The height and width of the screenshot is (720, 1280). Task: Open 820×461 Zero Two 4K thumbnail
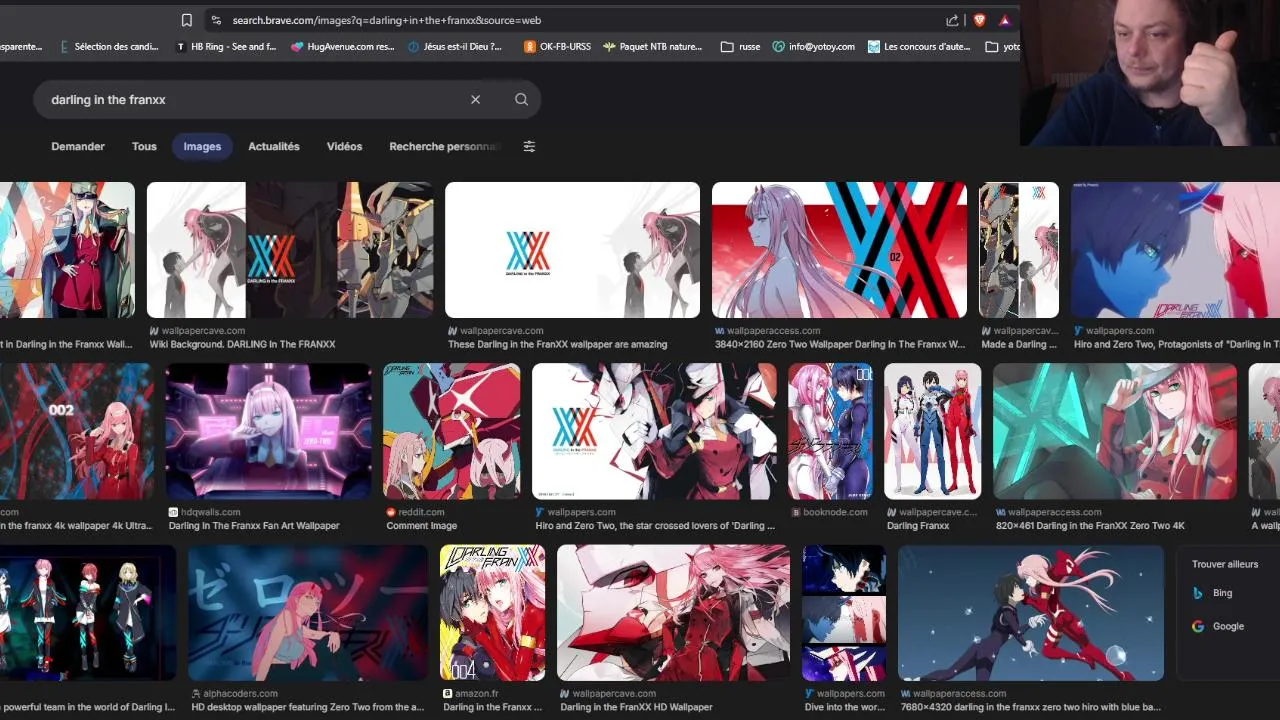[1115, 431]
